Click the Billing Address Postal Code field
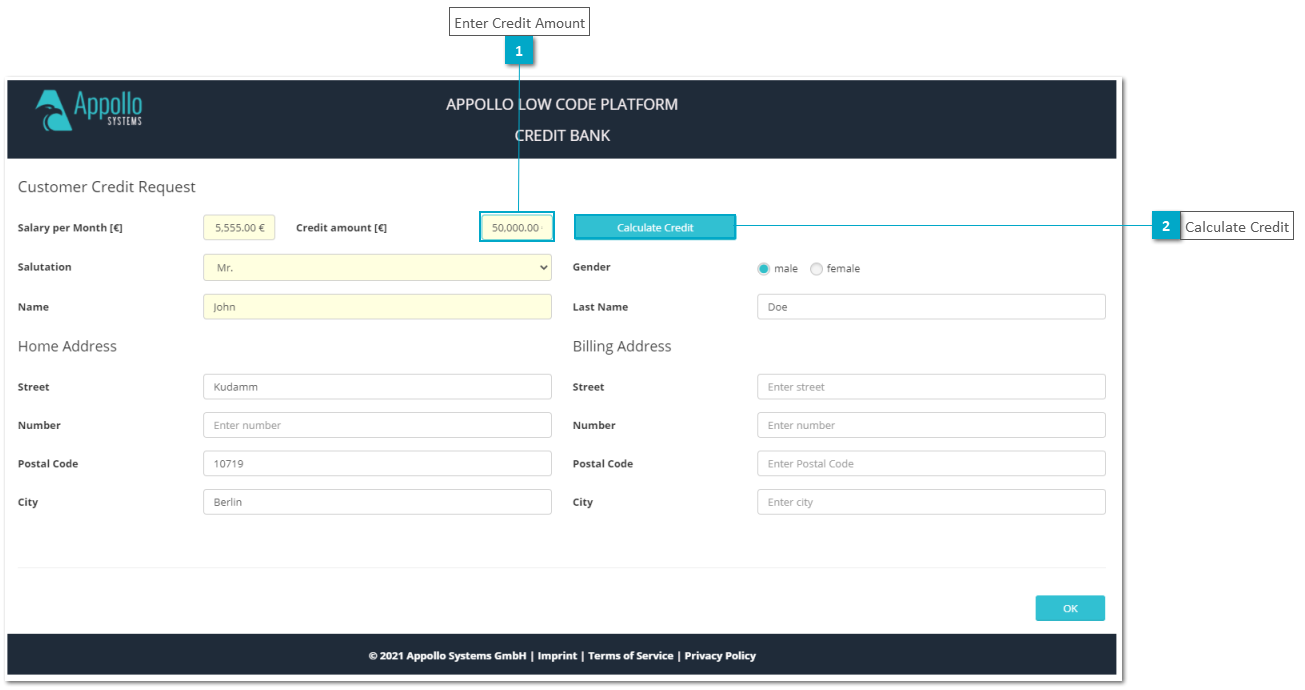This screenshot has height=690, width=1305. [x=931, y=464]
